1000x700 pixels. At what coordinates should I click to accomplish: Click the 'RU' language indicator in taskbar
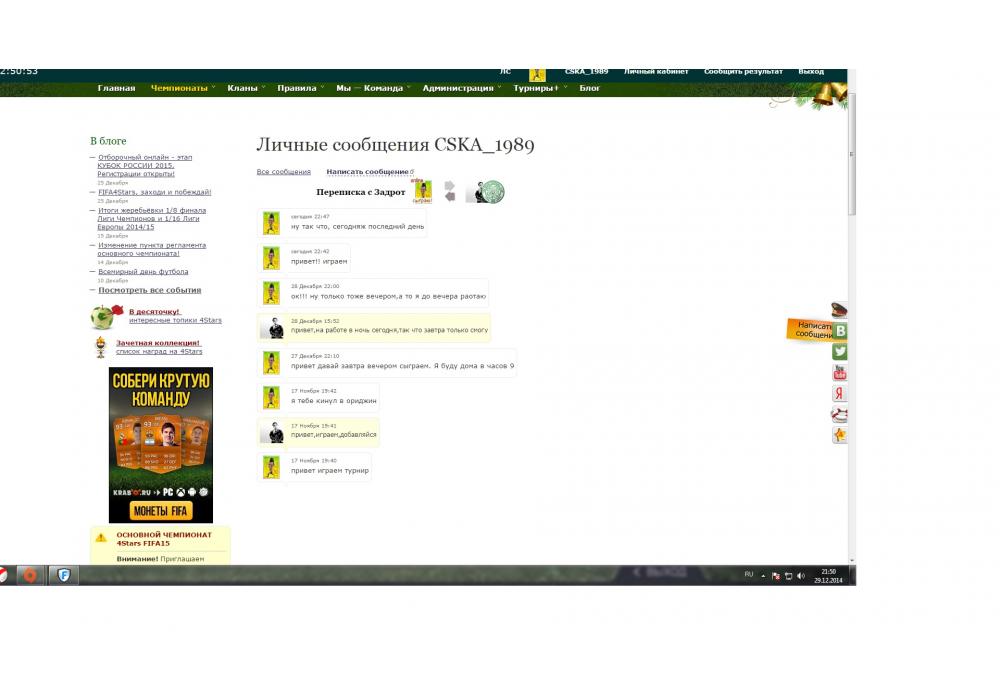(749, 575)
